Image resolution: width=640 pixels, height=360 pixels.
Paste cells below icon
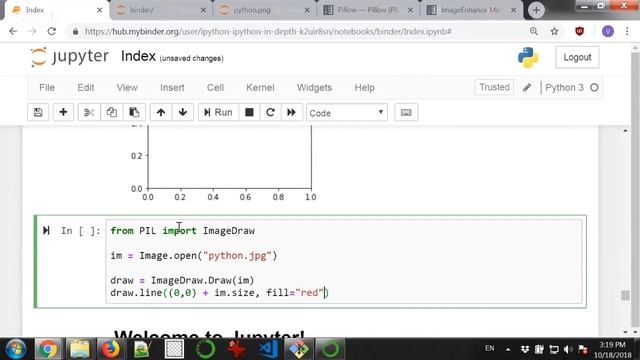click(134, 112)
